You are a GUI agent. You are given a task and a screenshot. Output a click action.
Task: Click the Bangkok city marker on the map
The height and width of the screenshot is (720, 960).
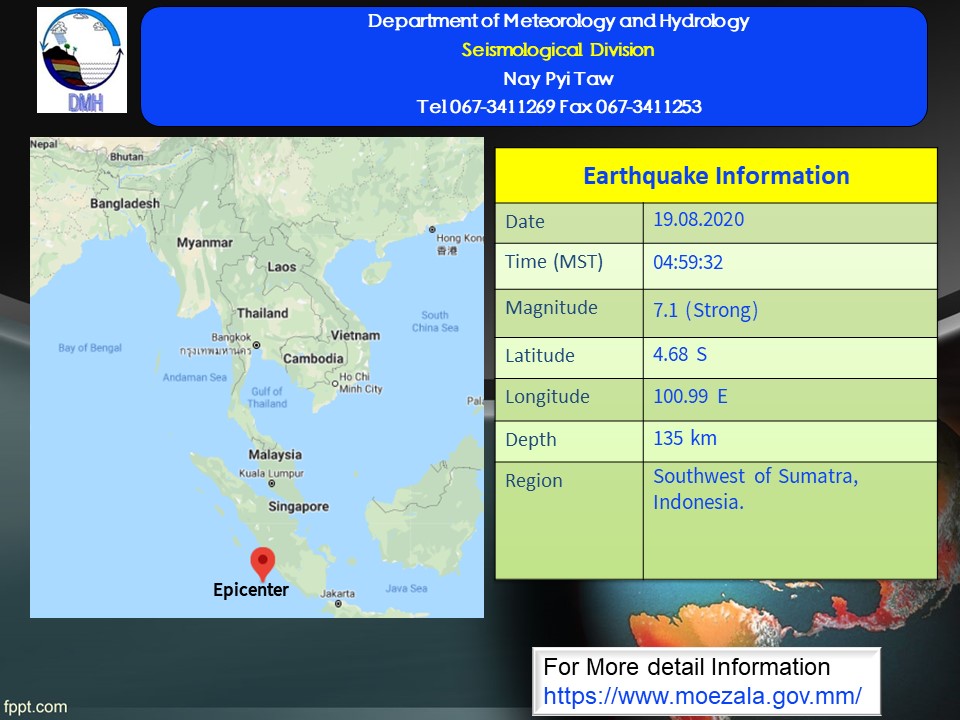click(x=257, y=345)
